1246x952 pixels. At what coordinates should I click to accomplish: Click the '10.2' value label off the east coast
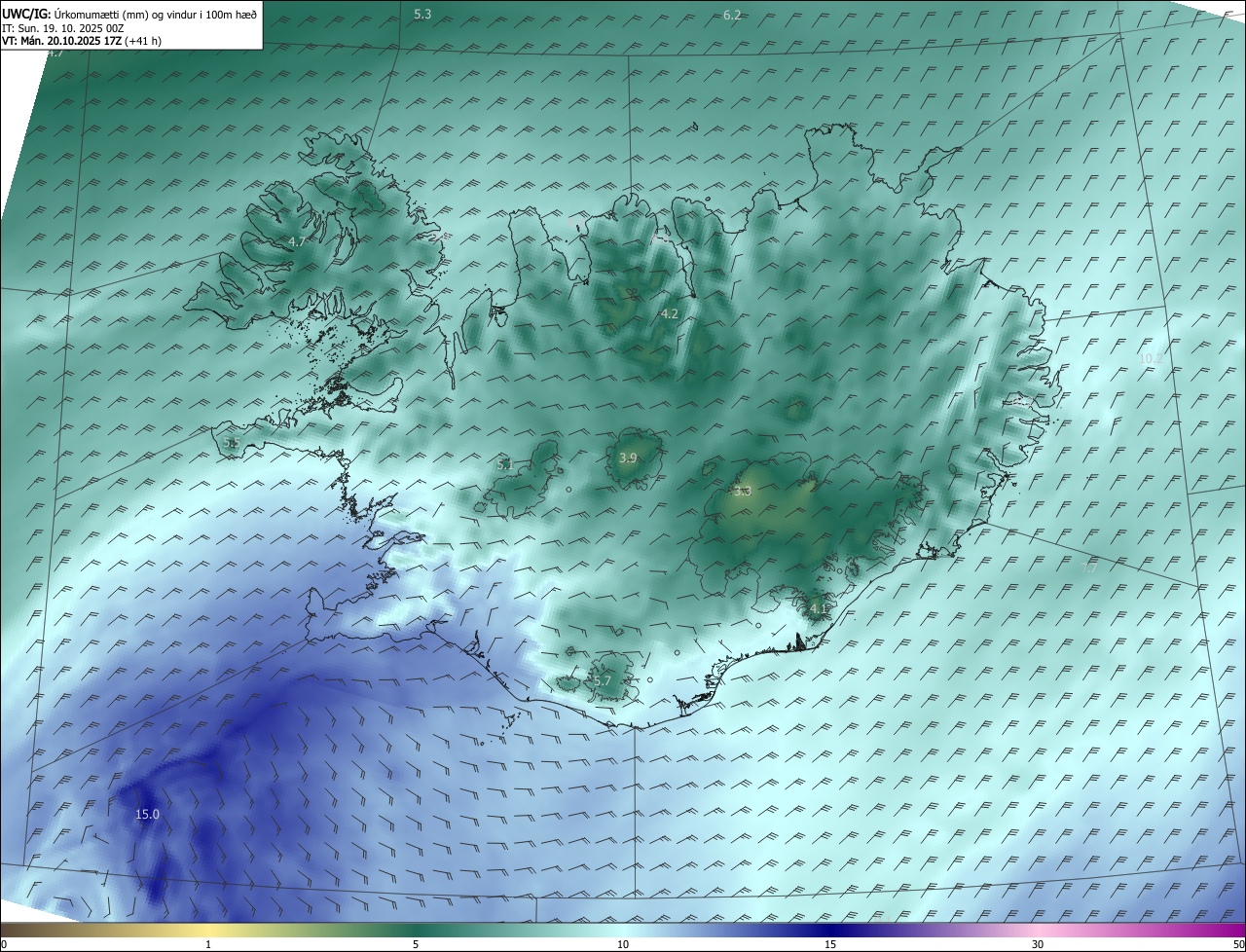pos(1151,358)
